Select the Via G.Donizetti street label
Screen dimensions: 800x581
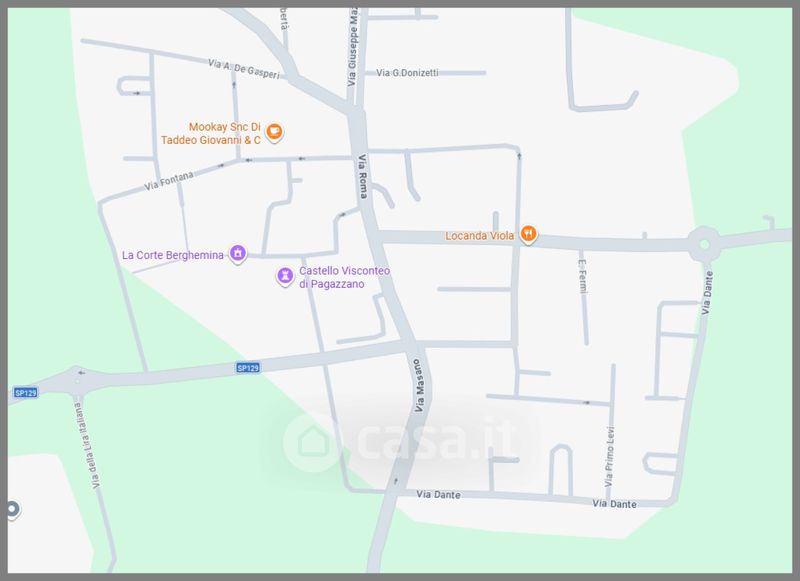(x=407, y=73)
